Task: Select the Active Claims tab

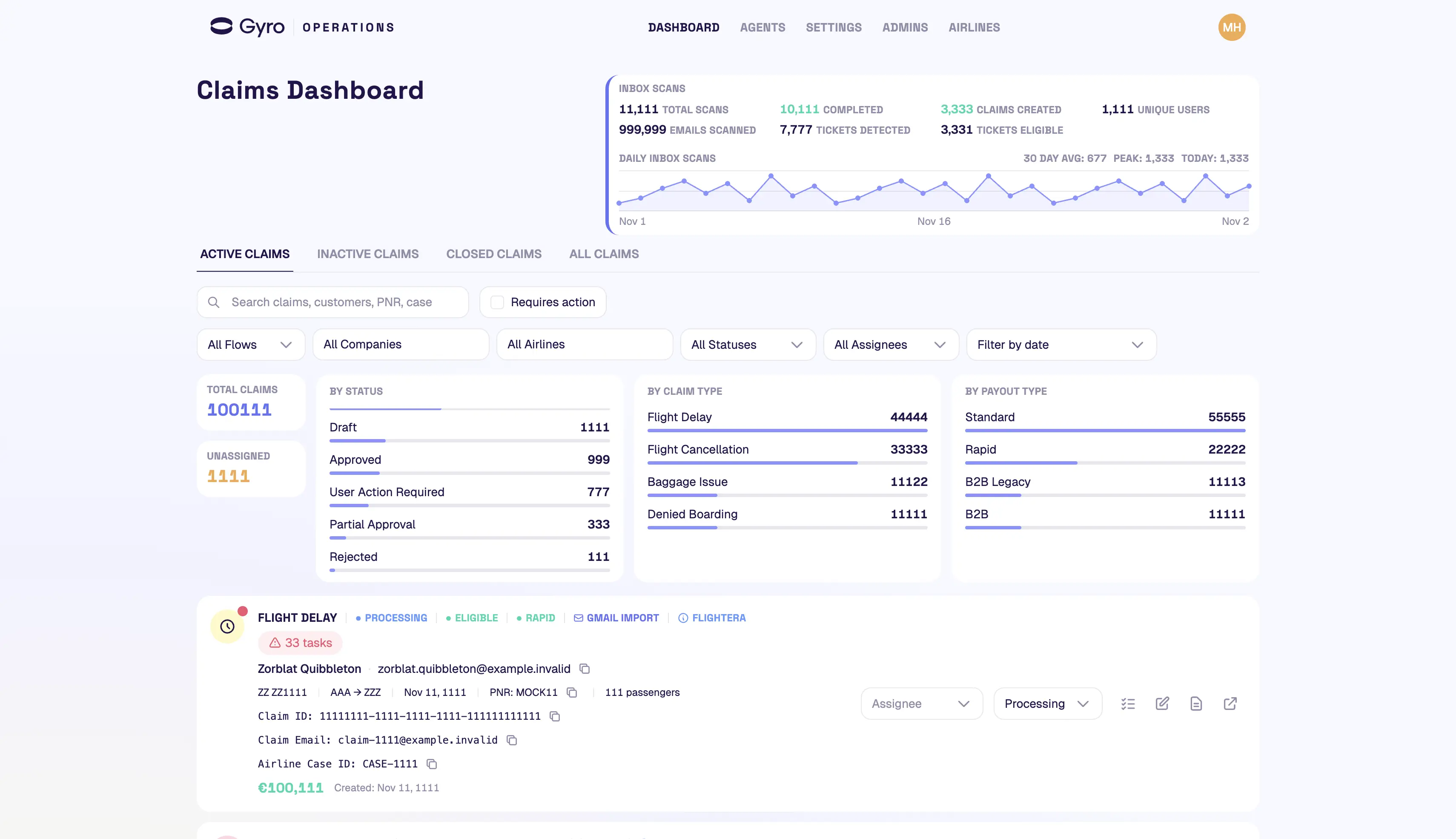Action: (245, 254)
